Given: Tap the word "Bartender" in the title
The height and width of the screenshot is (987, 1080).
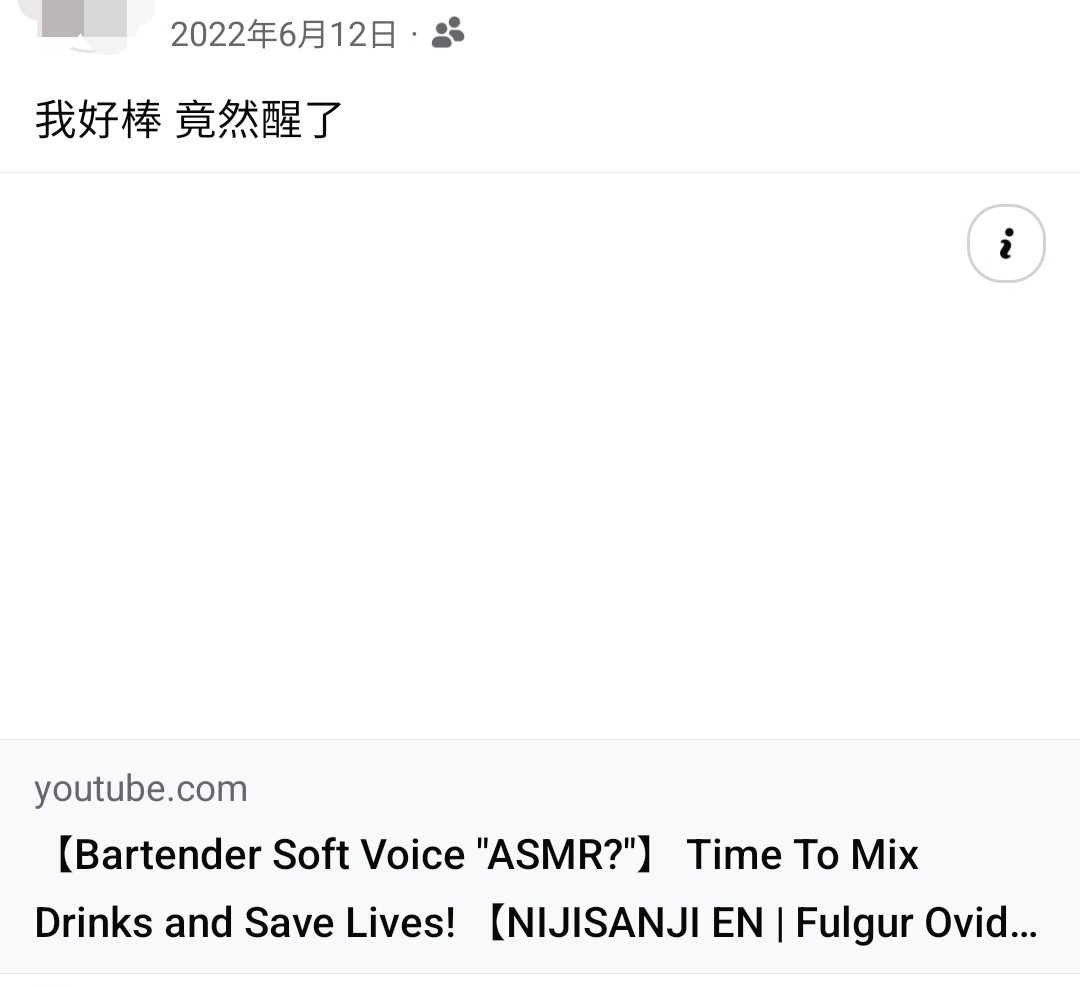Looking at the screenshot, I should 167,854.
